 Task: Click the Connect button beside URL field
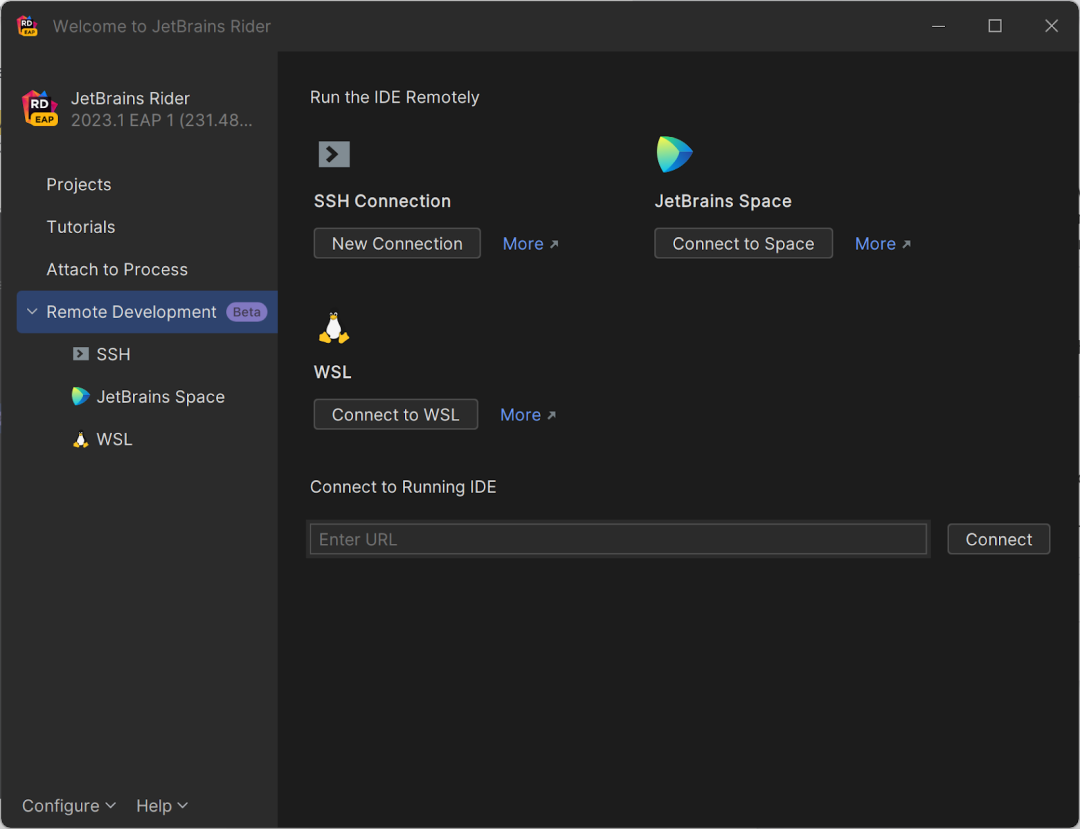click(999, 539)
